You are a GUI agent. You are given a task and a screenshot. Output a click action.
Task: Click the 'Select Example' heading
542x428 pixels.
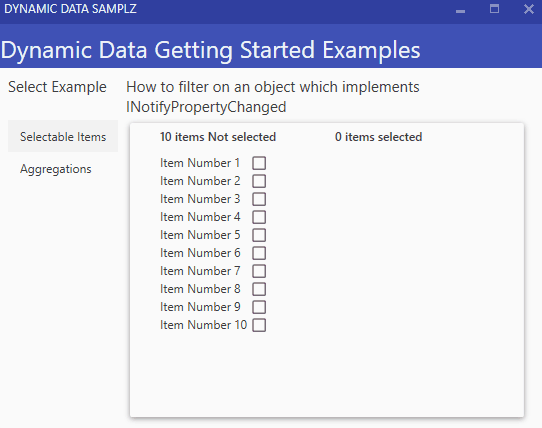click(57, 87)
